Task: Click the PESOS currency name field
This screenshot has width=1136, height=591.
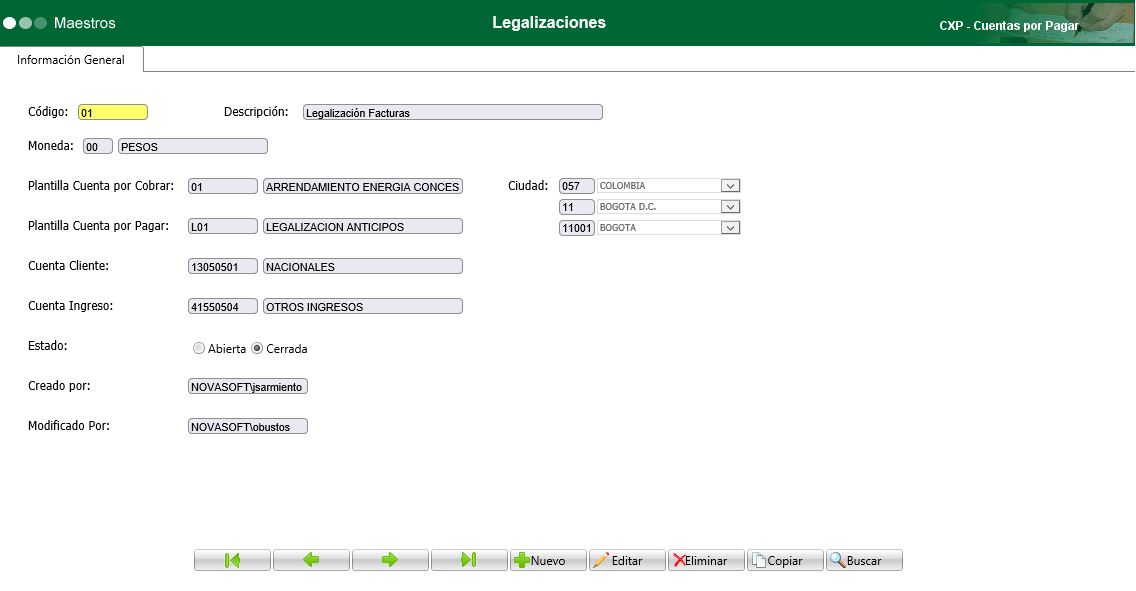Action: [193, 146]
